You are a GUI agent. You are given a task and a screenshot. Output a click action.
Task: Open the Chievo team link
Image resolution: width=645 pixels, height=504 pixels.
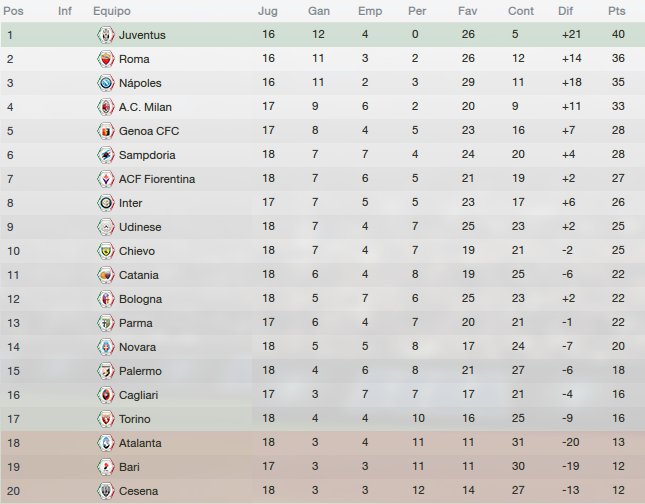click(x=137, y=251)
